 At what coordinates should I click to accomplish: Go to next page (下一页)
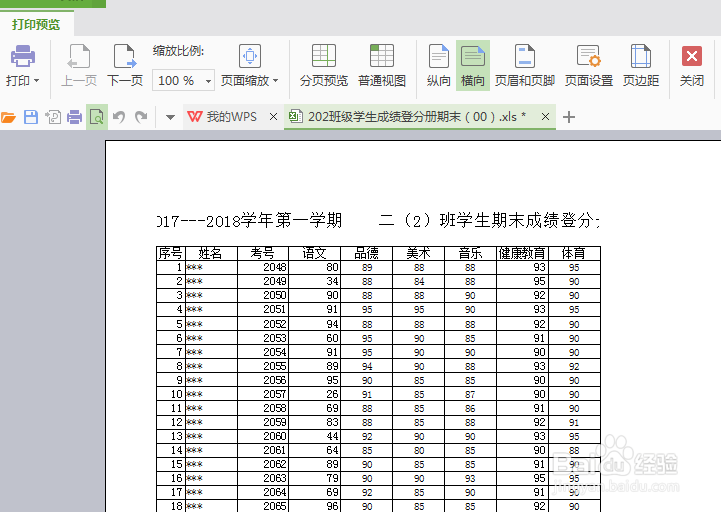coord(125,66)
